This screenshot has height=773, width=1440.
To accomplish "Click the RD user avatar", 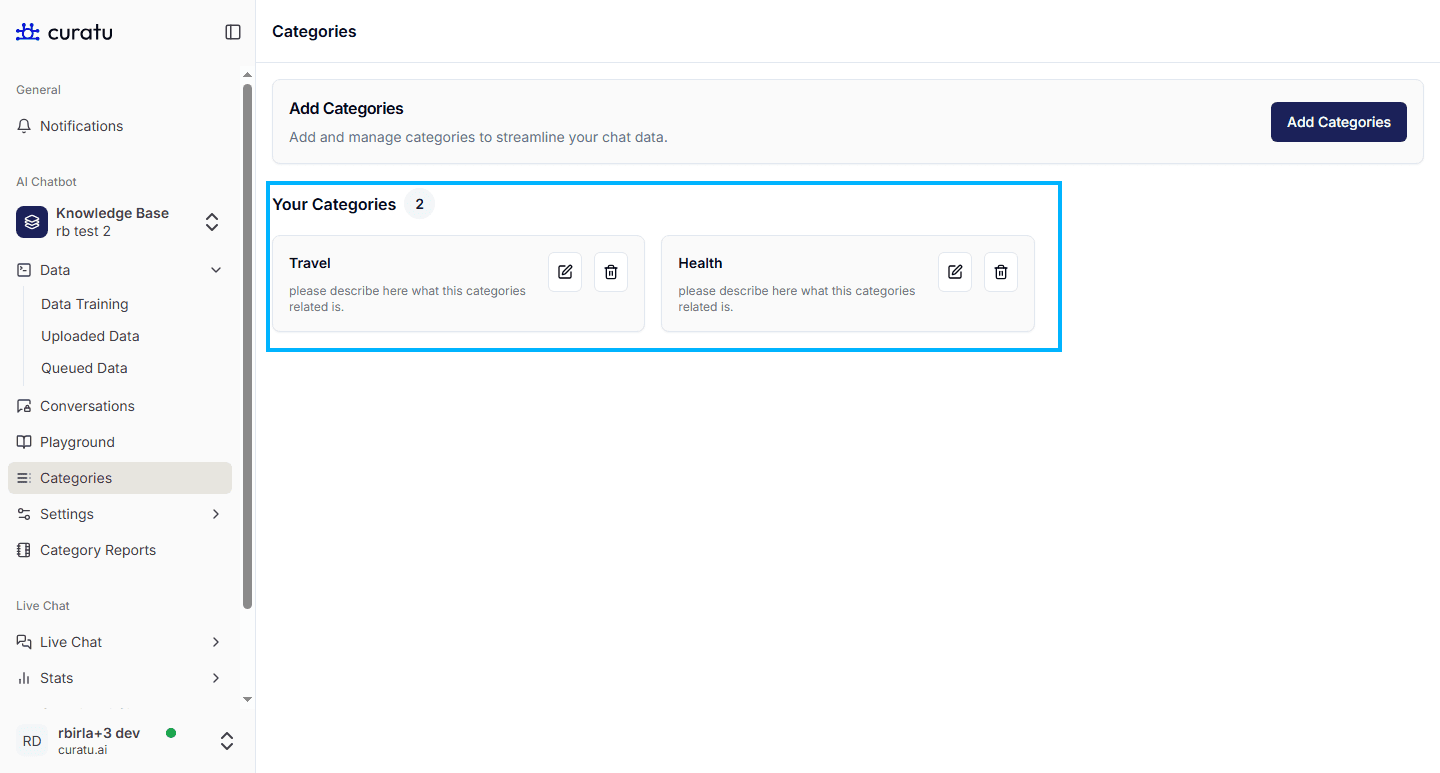I will point(32,741).
